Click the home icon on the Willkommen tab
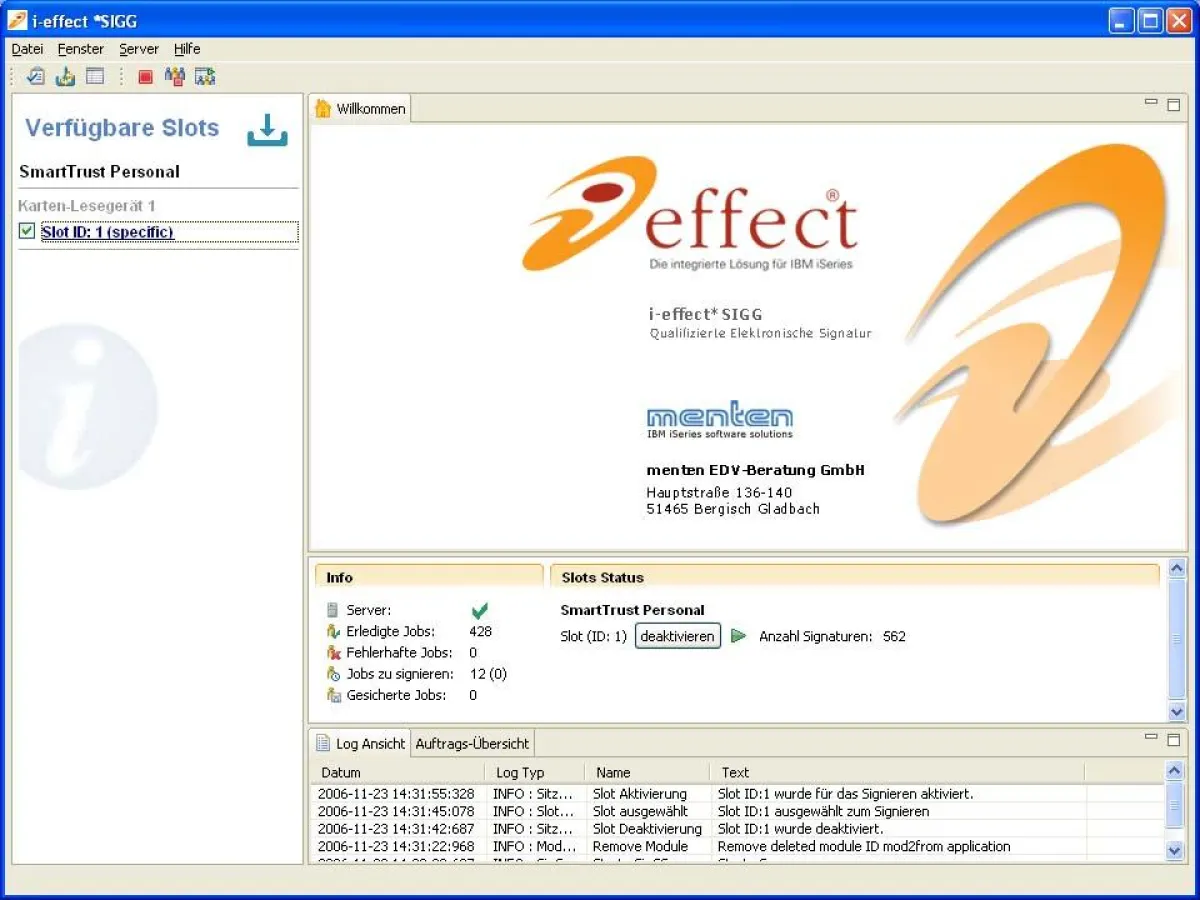 (x=323, y=108)
